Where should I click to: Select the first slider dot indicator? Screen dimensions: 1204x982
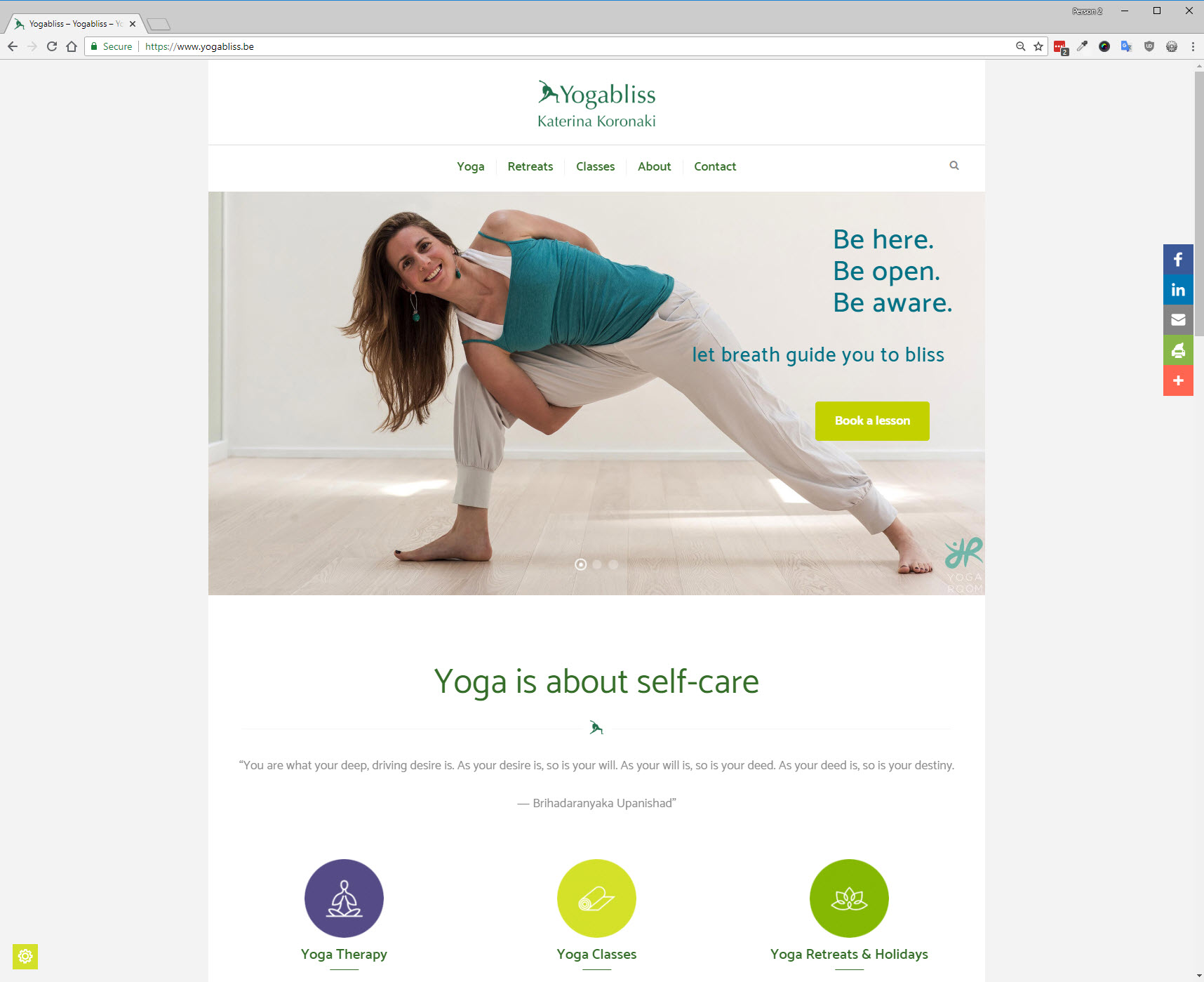pos(580,564)
